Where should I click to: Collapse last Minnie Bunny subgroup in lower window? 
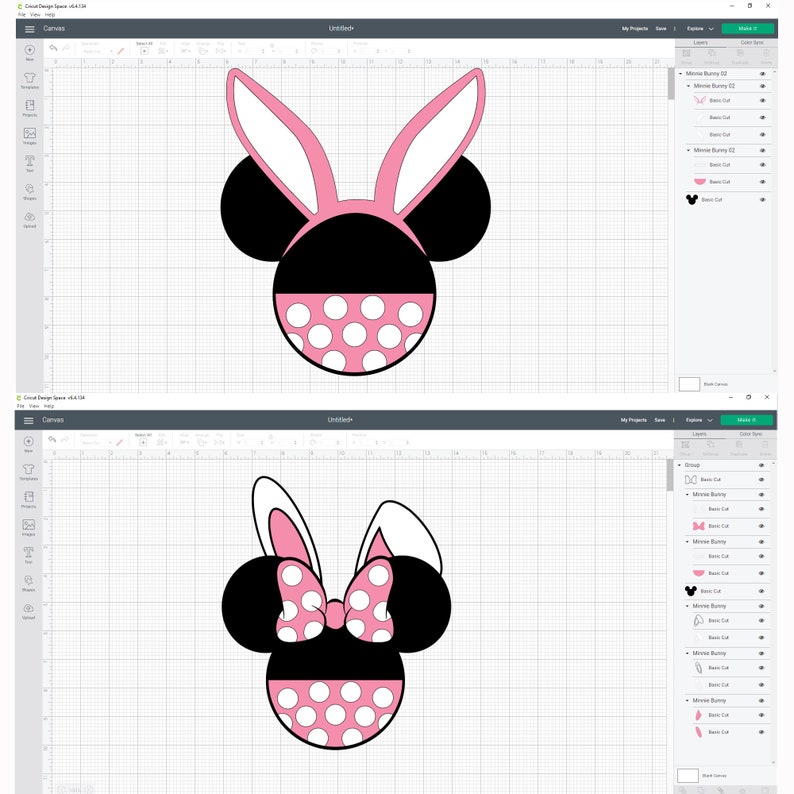[687, 701]
